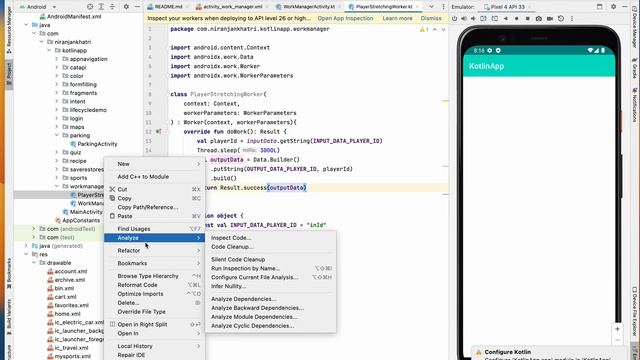
Task: Expand the com (androidTest) folder
Action: [34, 229]
